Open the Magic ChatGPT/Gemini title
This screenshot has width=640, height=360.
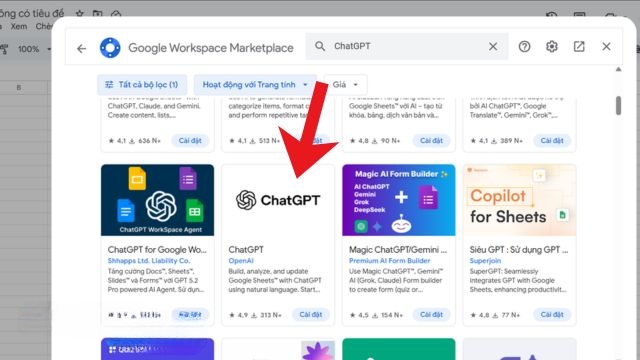click(x=398, y=249)
